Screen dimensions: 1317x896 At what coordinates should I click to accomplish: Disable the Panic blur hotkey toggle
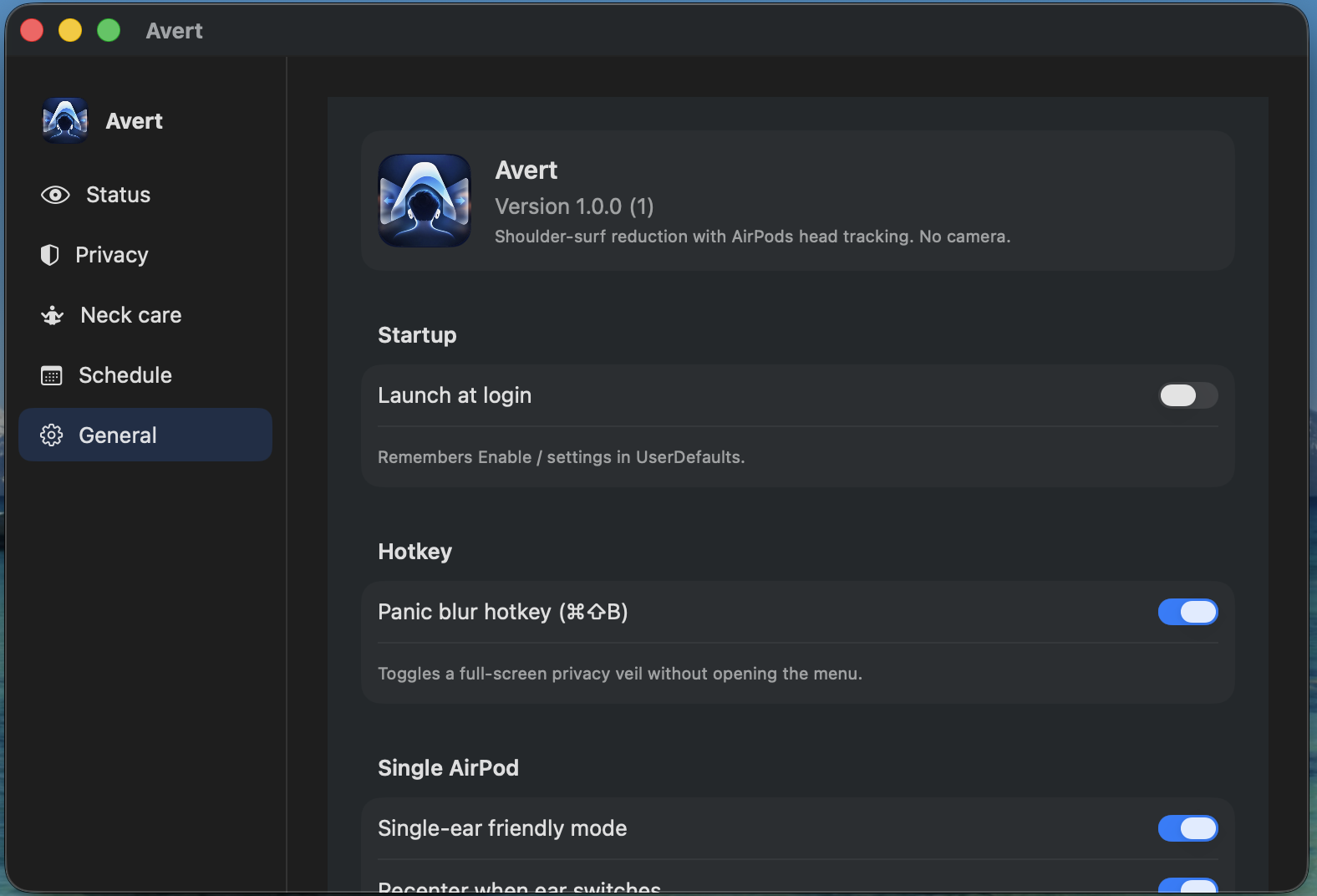pos(1187,612)
